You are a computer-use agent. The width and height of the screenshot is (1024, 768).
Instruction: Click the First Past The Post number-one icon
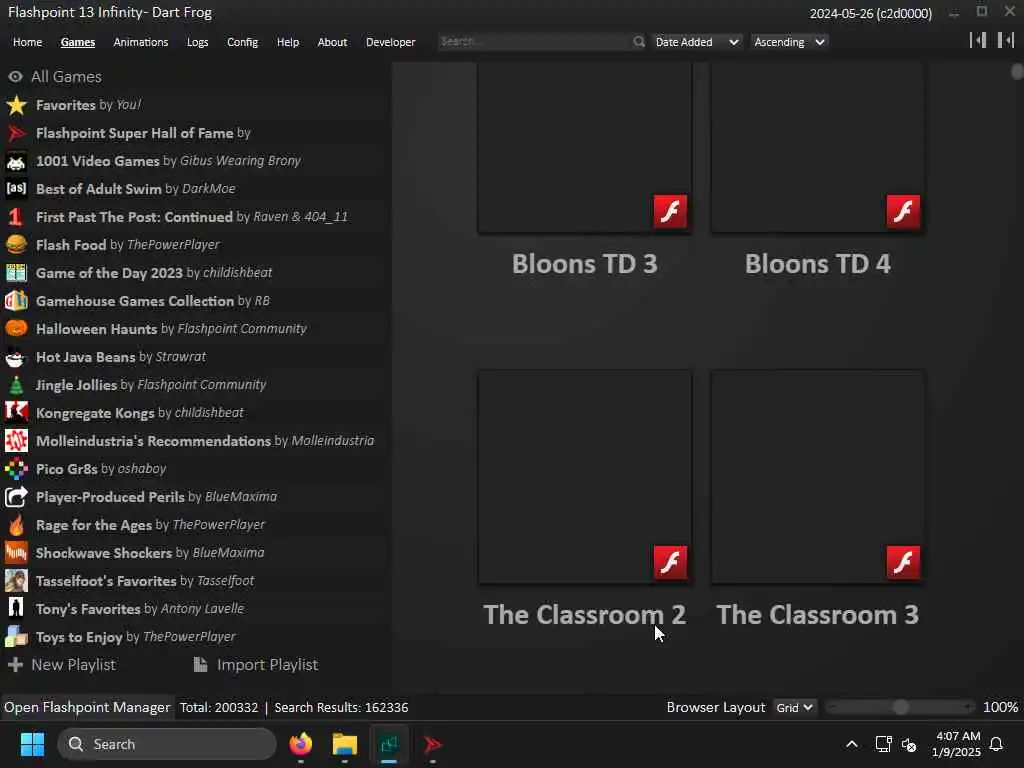coord(16,217)
